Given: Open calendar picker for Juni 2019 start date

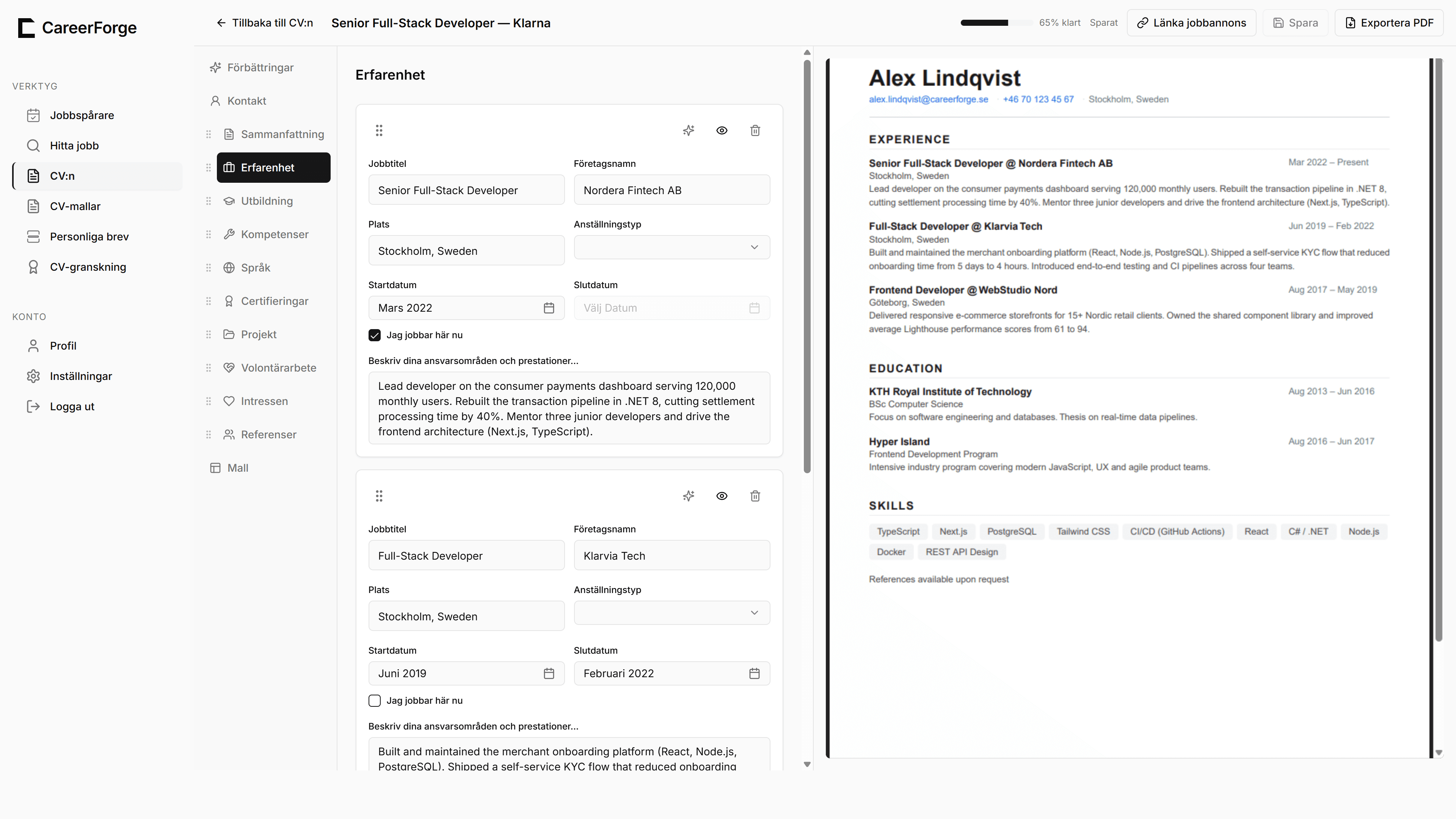Looking at the screenshot, I should (x=549, y=673).
